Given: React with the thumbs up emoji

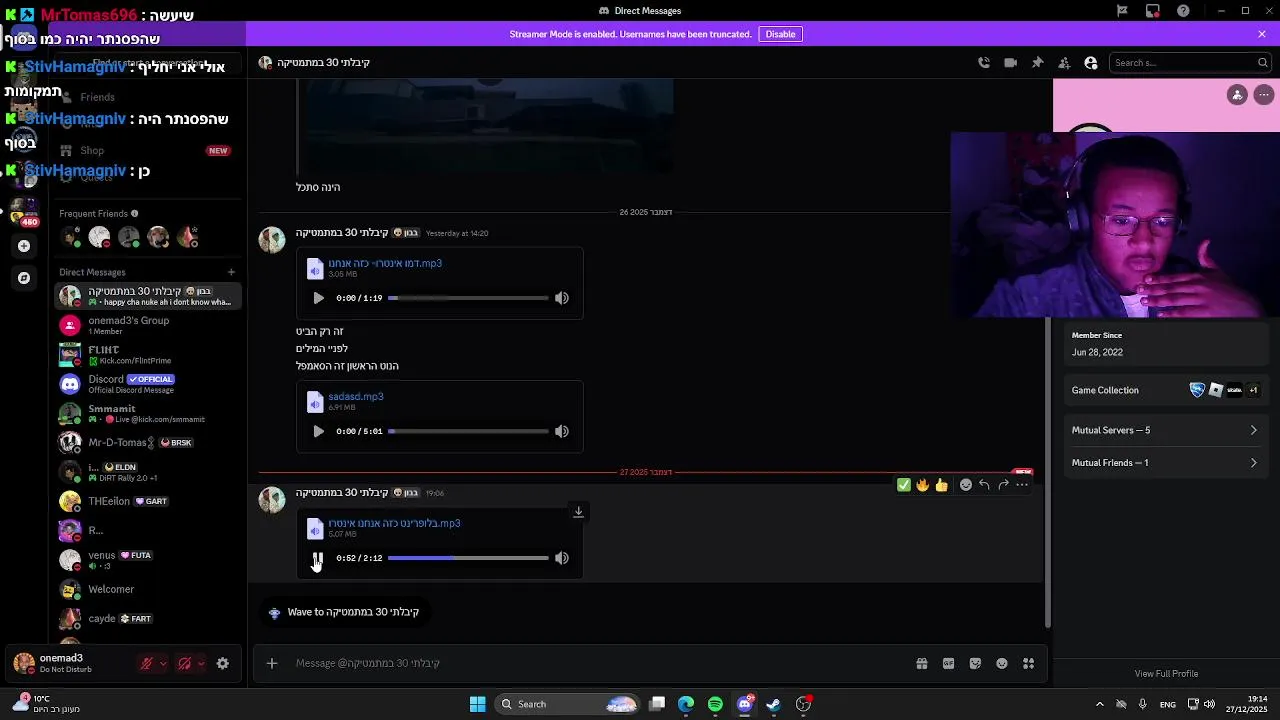Looking at the screenshot, I should click(941, 485).
